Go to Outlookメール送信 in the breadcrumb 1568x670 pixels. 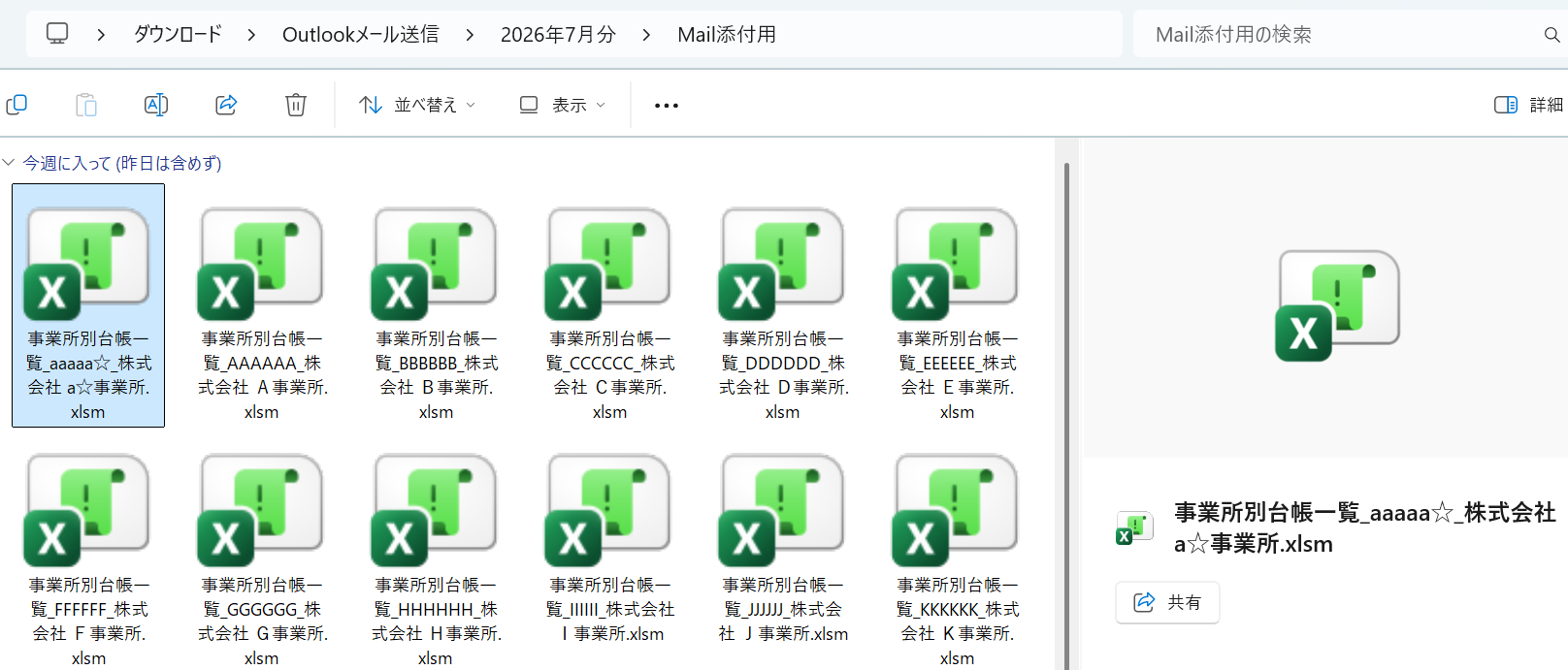tap(360, 34)
